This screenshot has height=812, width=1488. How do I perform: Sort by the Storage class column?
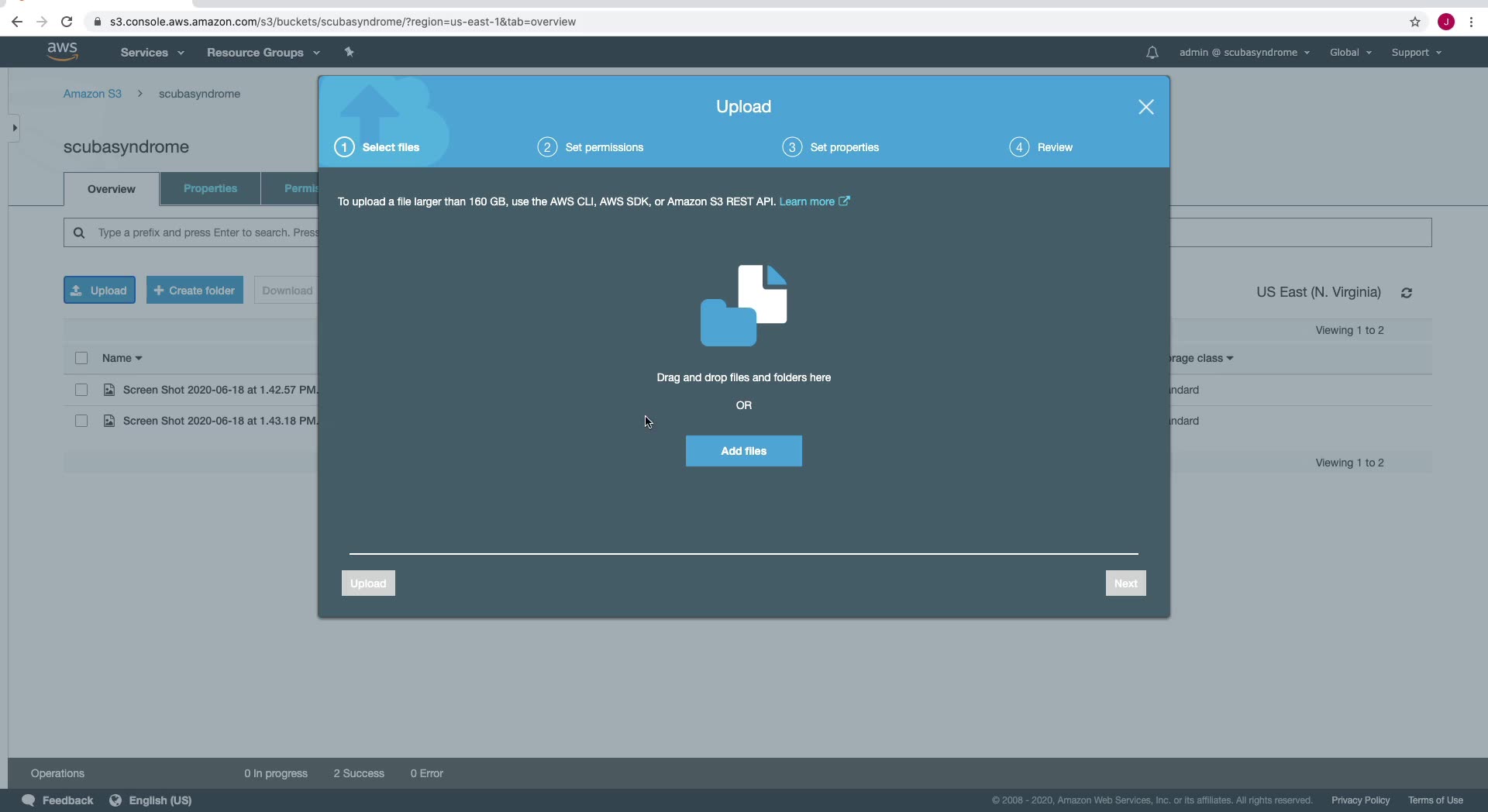pos(1201,358)
